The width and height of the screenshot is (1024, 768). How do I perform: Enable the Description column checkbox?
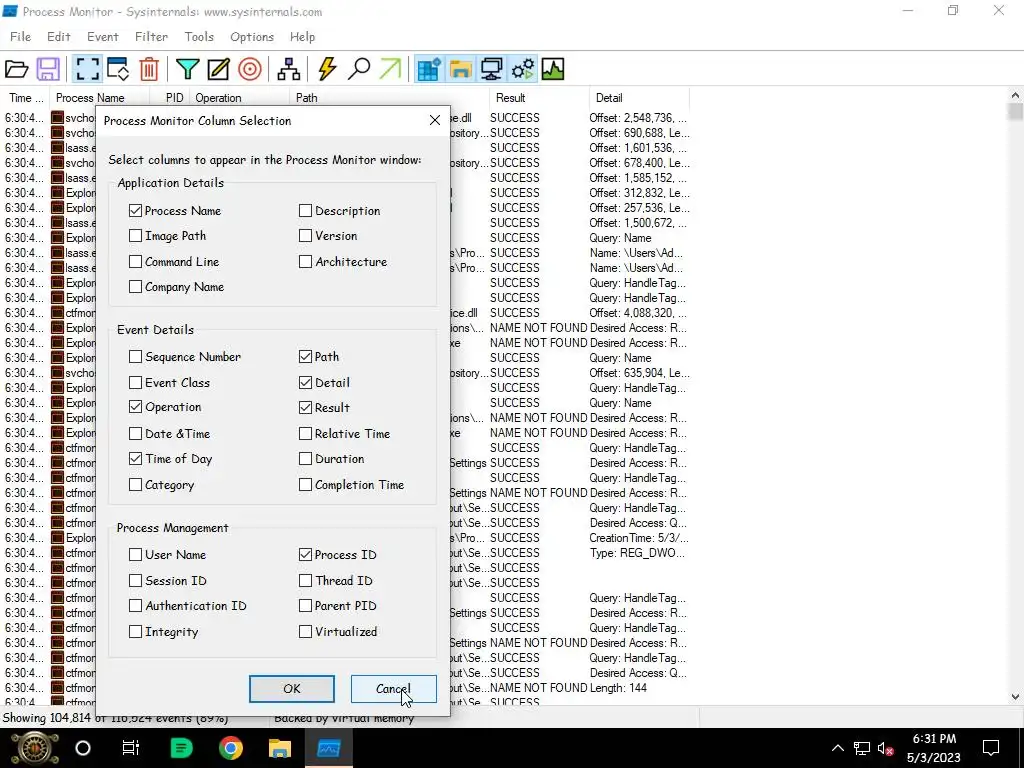click(305, 210)
